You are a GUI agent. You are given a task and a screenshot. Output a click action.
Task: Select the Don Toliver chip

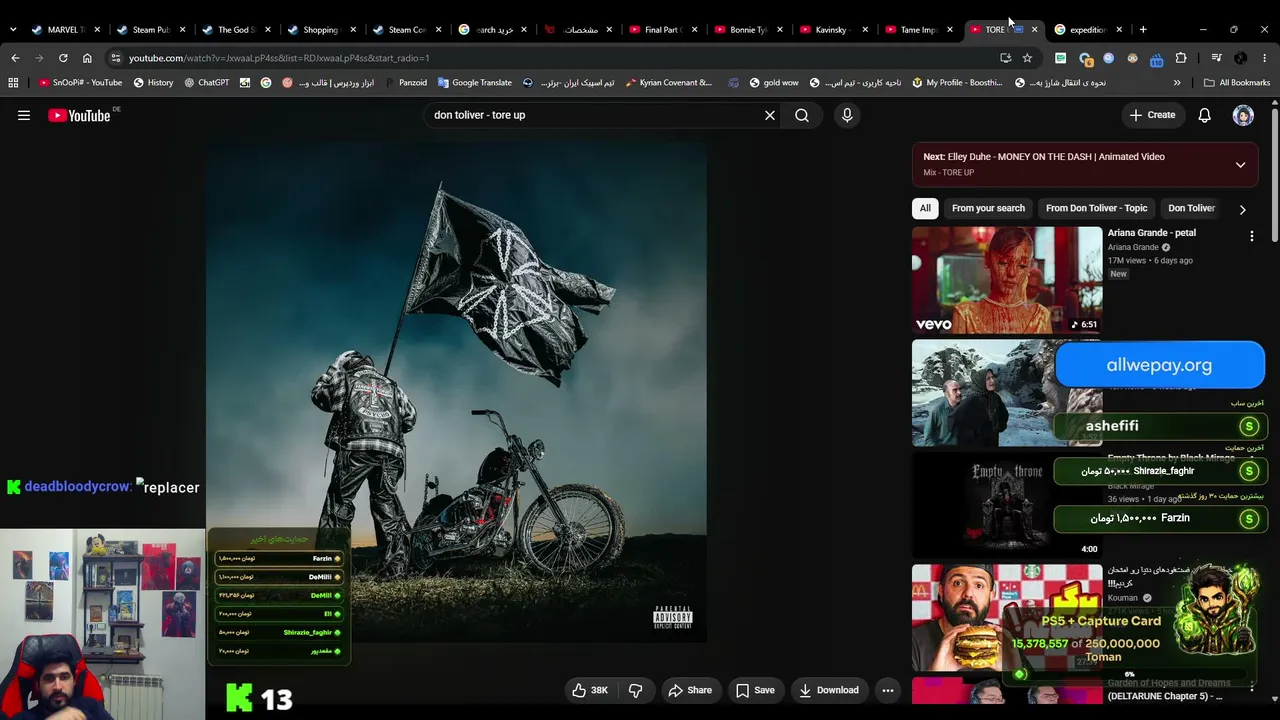[x=1191, y=208]
